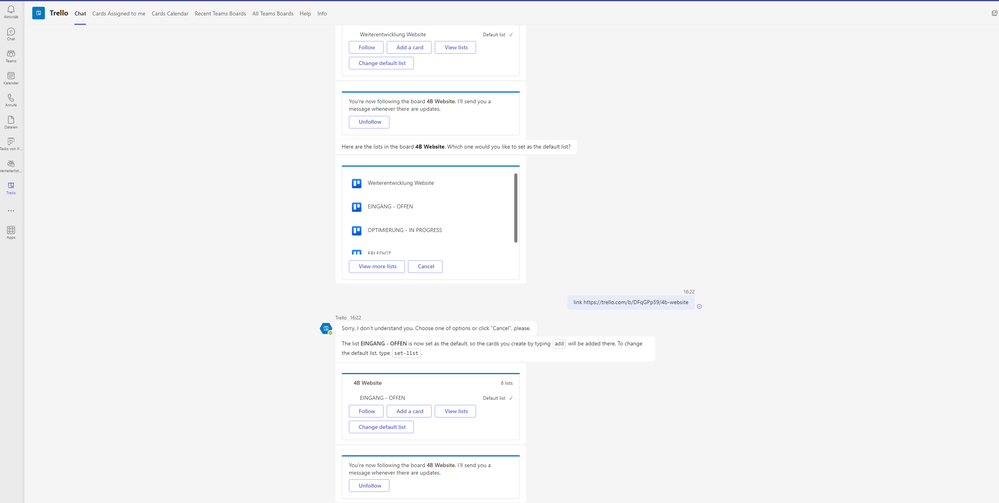The height and width of the screenshot is (503, 999).
Task: Open the Info tab
Action: [x=322, y=13]
